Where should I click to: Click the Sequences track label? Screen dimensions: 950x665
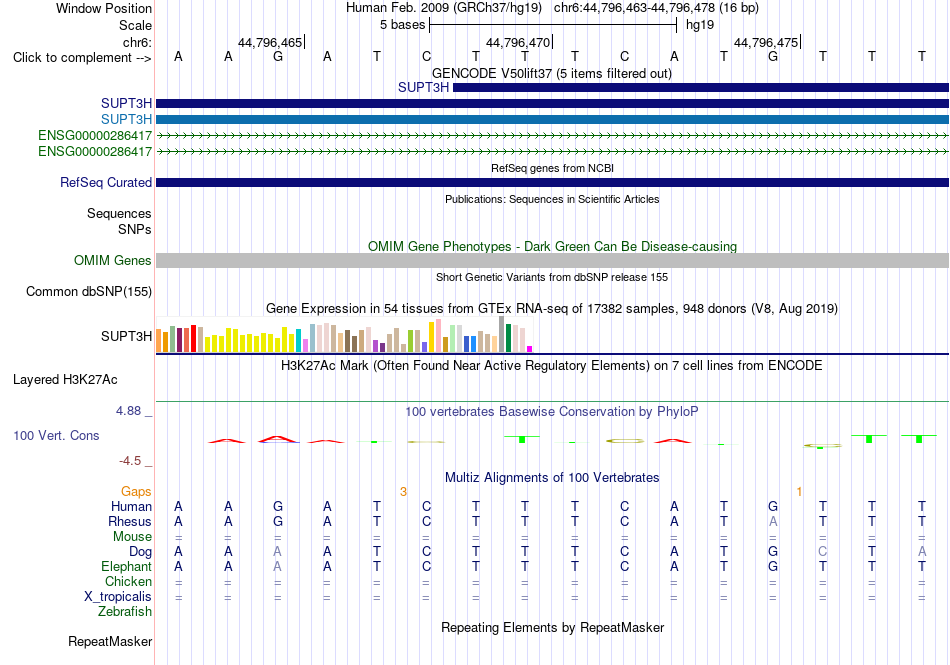[x=119, y=213]
